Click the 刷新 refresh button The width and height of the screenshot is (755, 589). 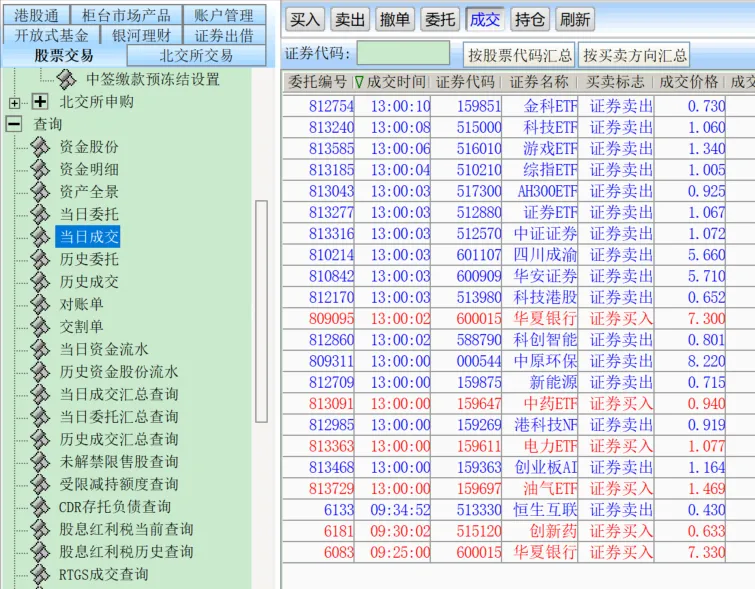[x=575, y=19]
